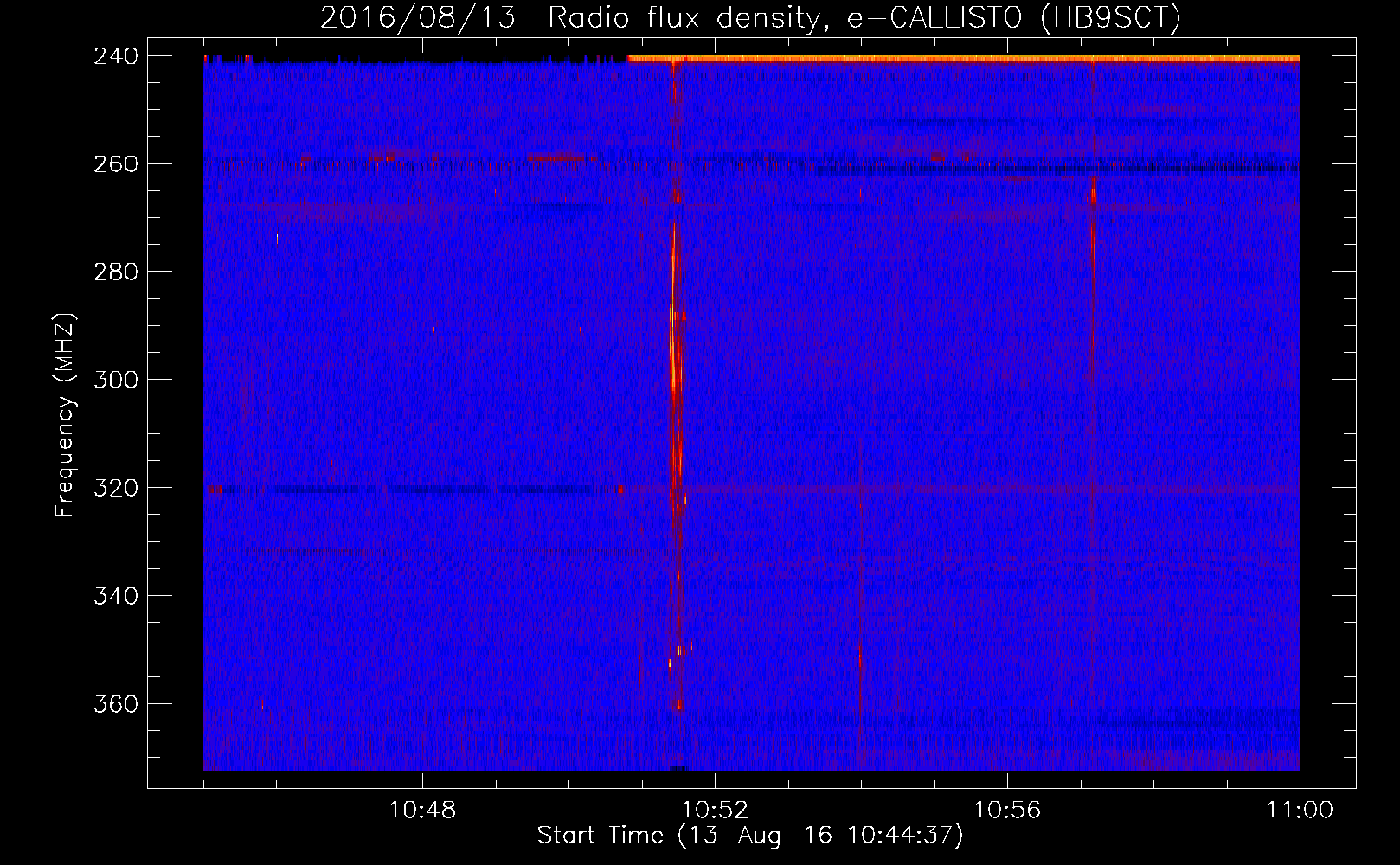Select the 10:52 time tick label

715,811
